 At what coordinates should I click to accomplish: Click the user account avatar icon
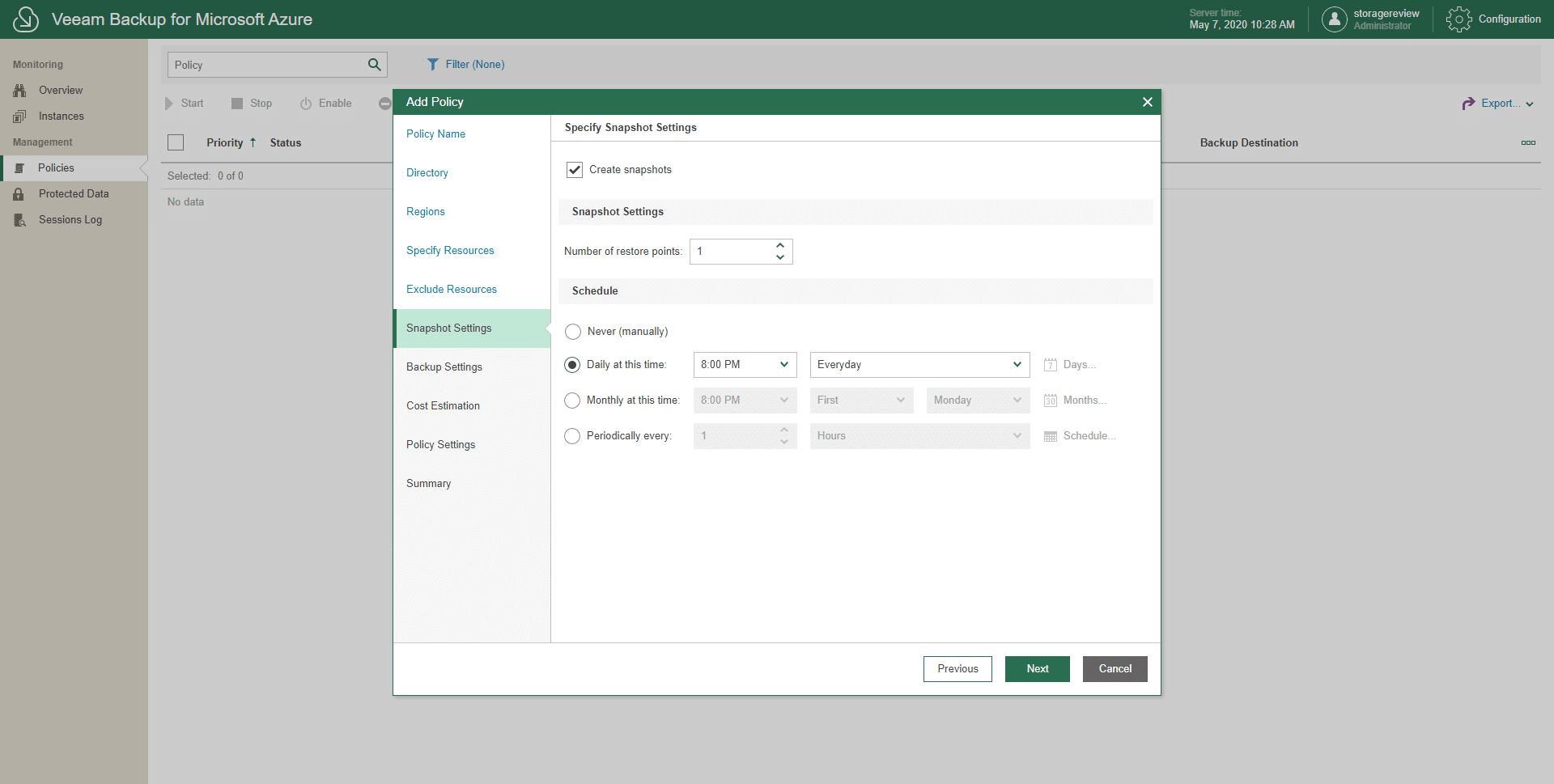pyautogui.click(x=1334, y=19)
